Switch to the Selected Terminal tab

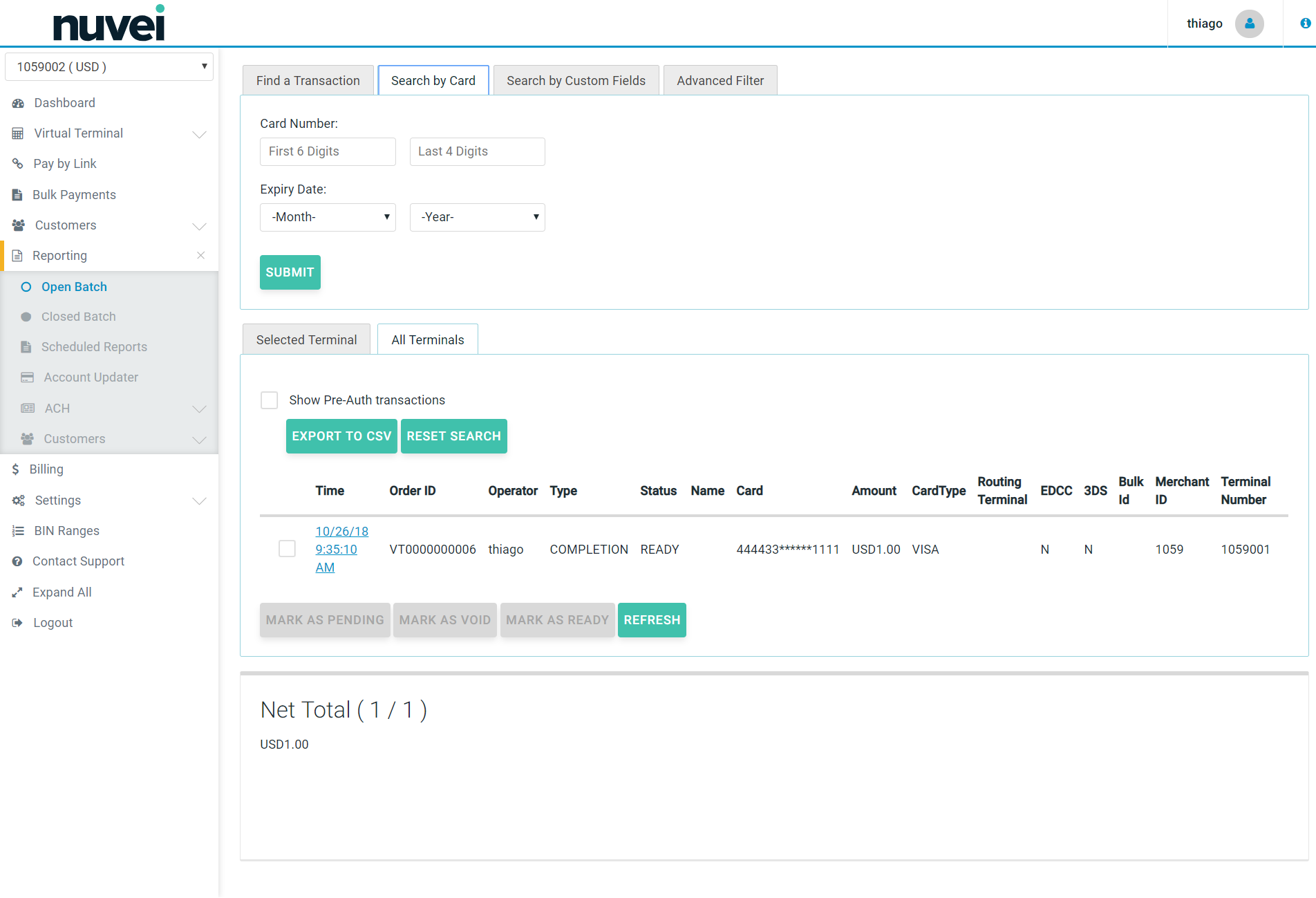(x=306, y=340)
